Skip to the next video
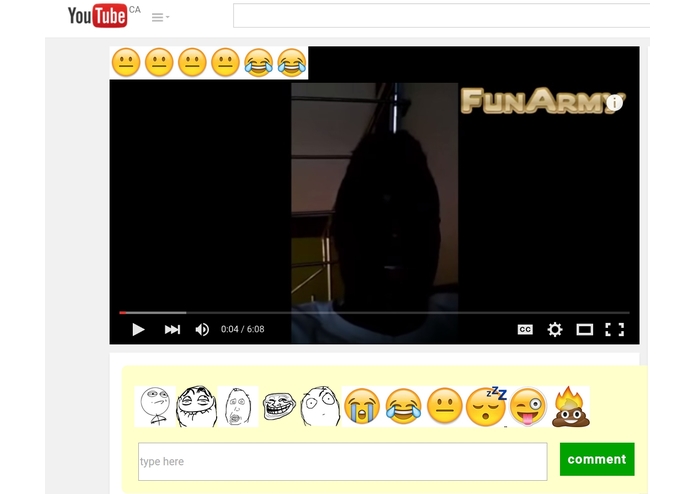The height and width of the screenshot is (494, 695). 172,329
